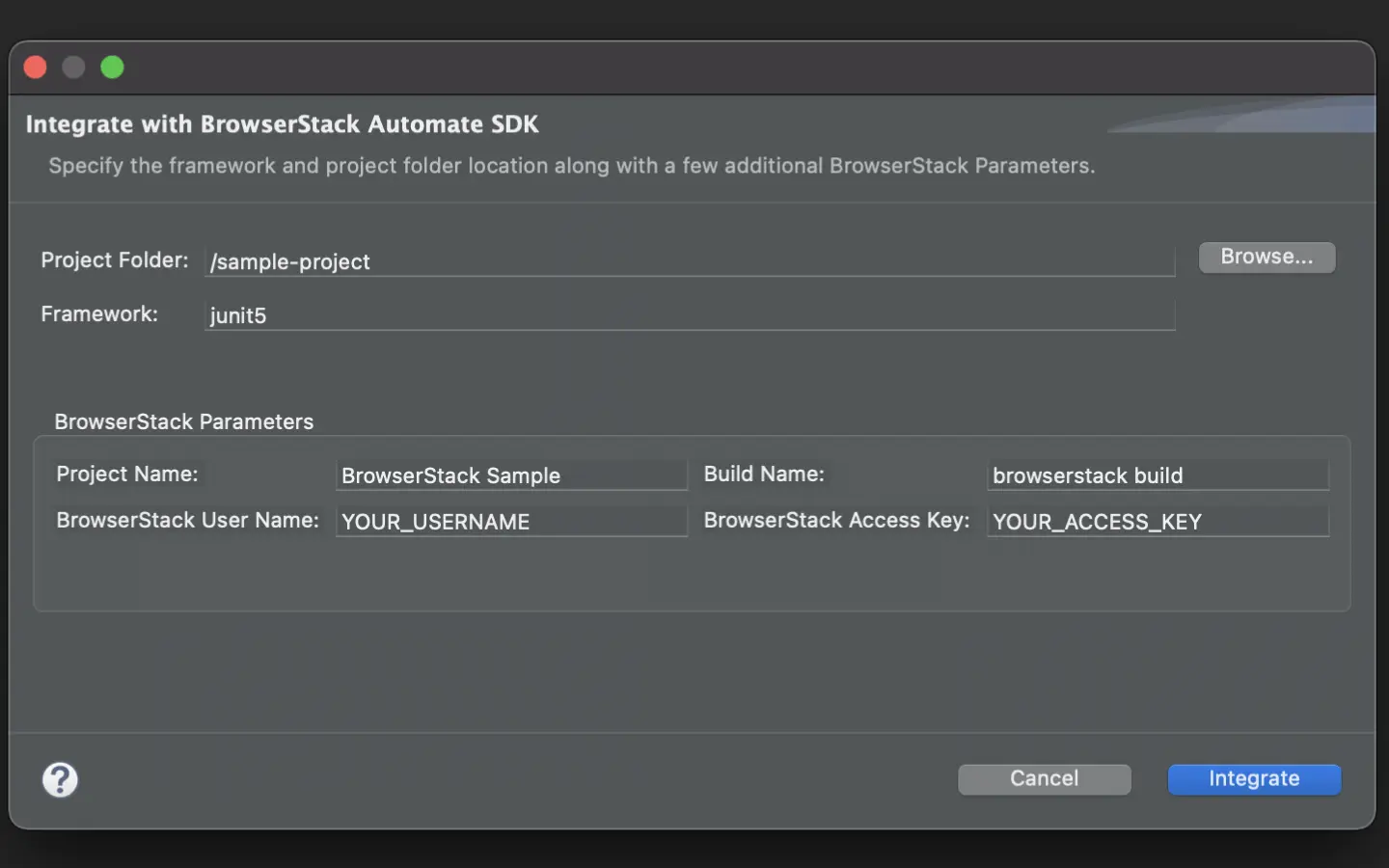
Task: Click the 'Project Folder:' label
Action: pos(115,260)
